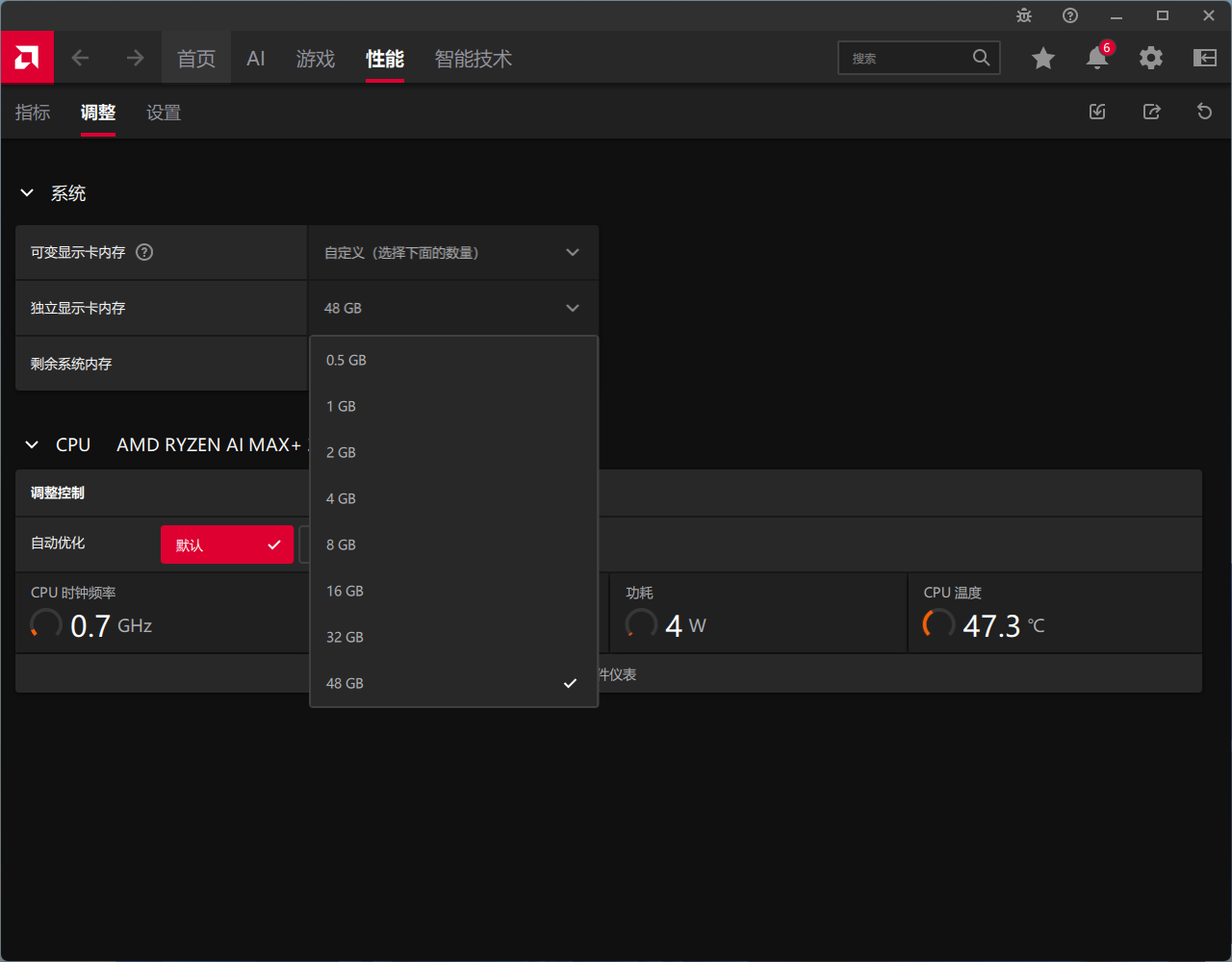
Task: Click the bug report icon
Action: tap(1024, 15)
